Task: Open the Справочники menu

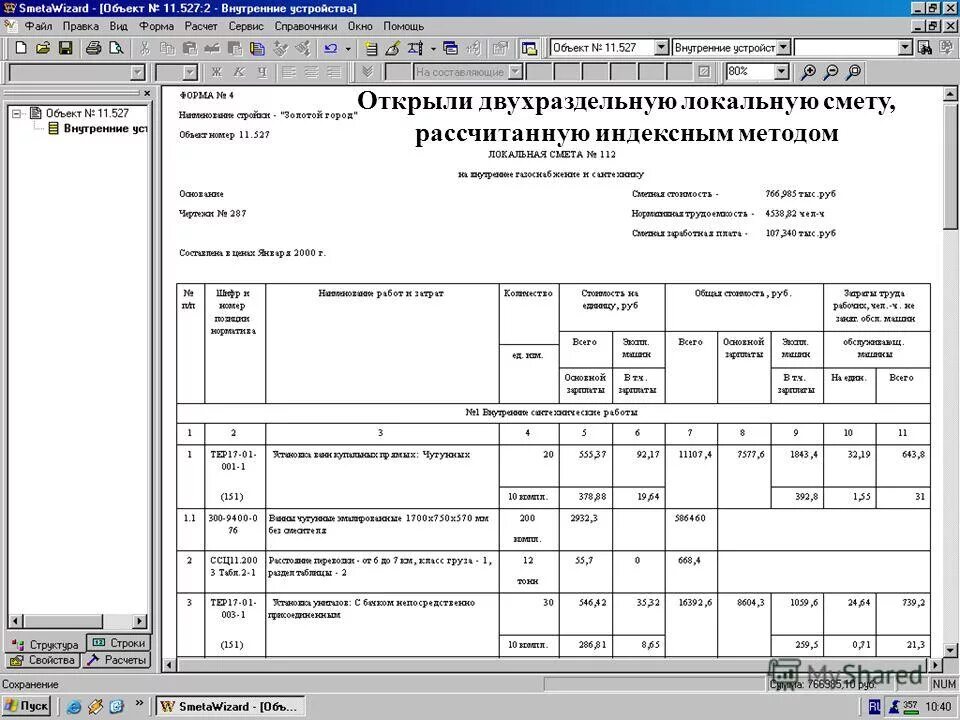Action: pos(306,26)
